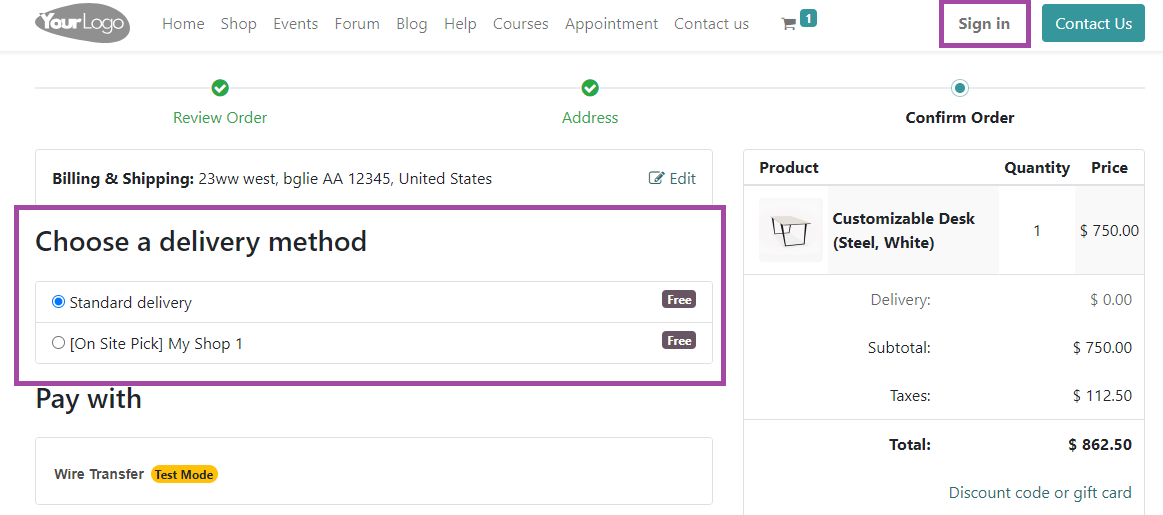The height and width of the screenshot is (515, 1163).
Task: Click the cart item count badge
Action: point(808,18)
